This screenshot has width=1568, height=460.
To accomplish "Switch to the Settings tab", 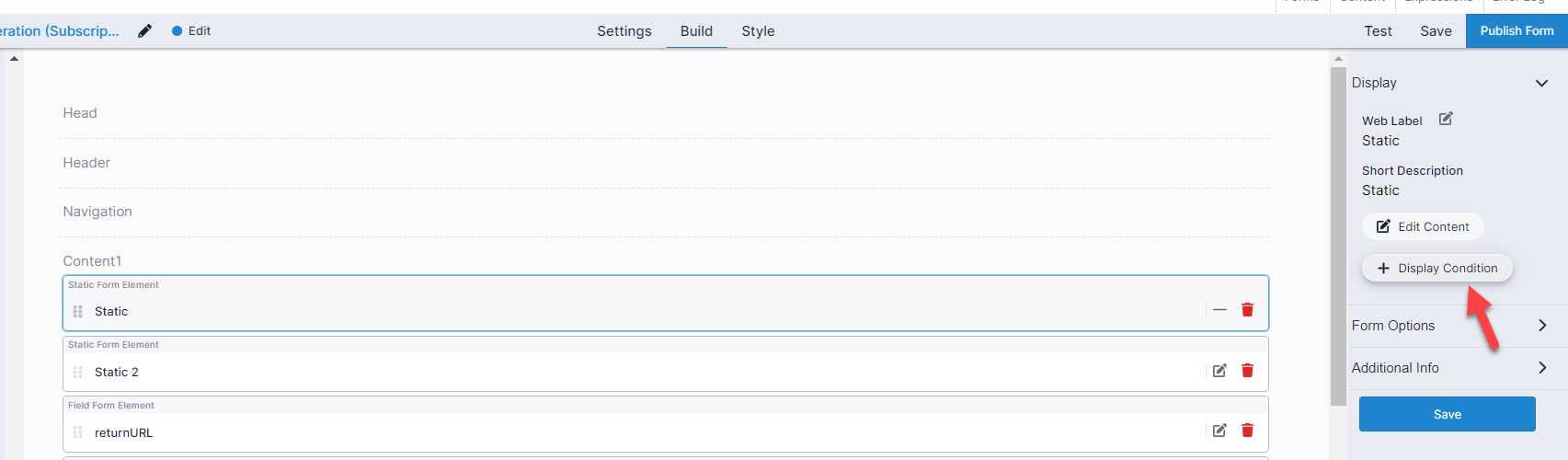I will pyautogui.click(x=624, y=31).
